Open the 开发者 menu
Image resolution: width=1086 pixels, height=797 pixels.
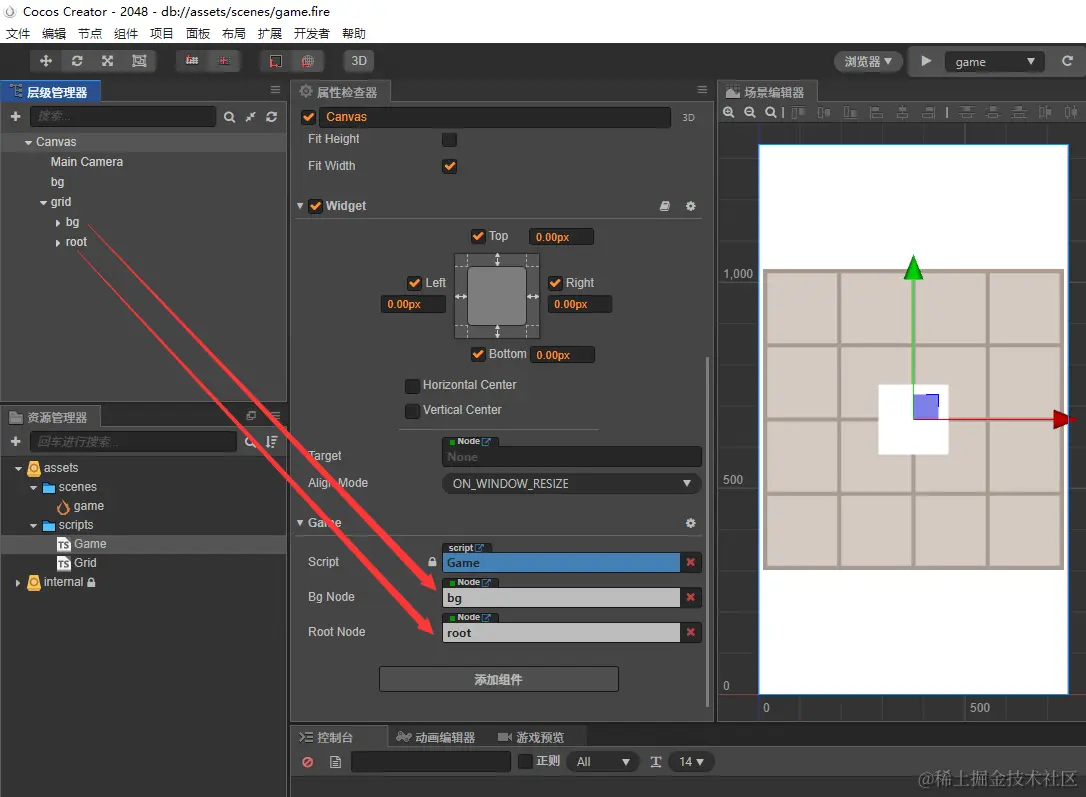[x=312, y=33]
